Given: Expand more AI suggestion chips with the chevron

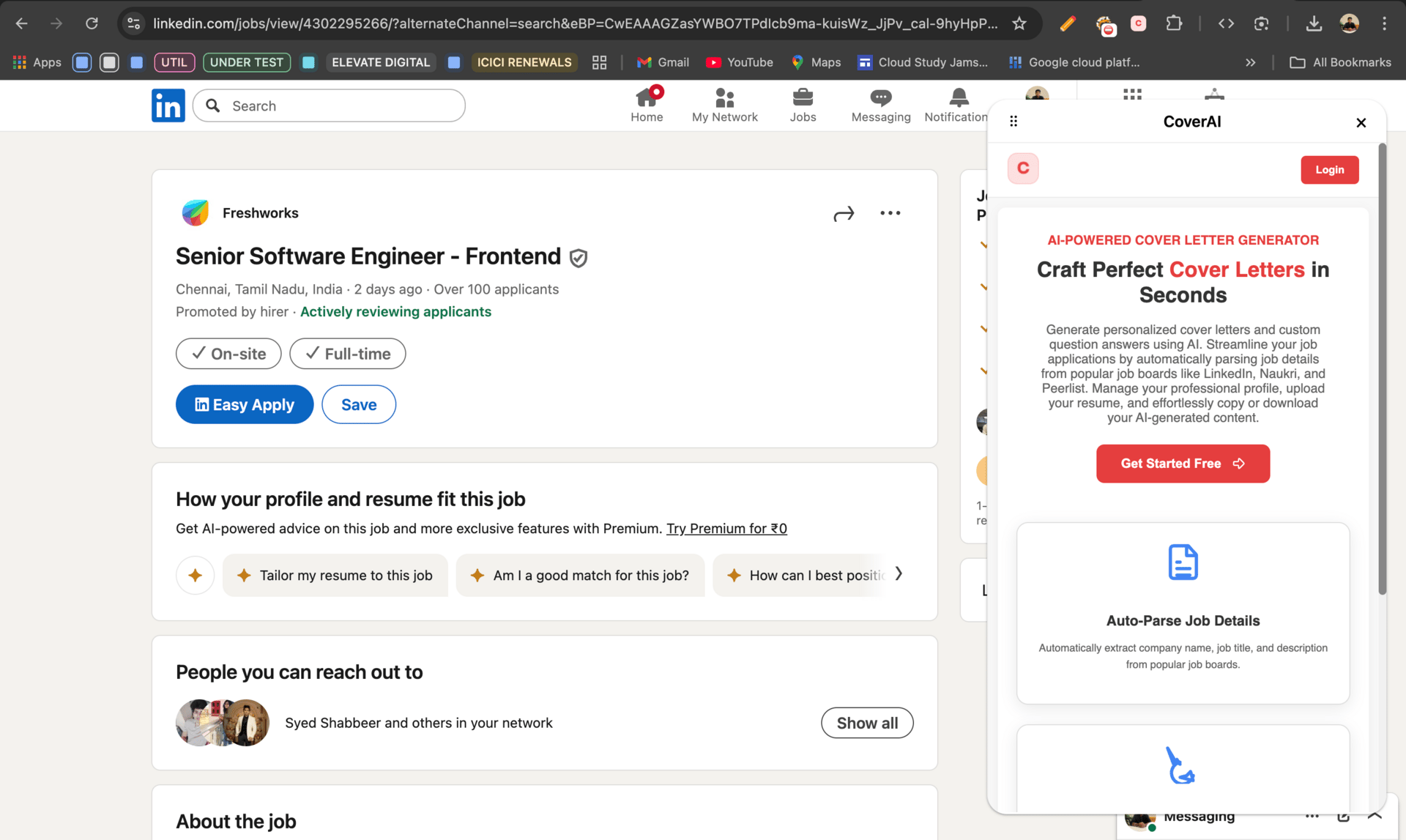Looking at the screenshot, I should pyautogui.click(x=899, y=574).
